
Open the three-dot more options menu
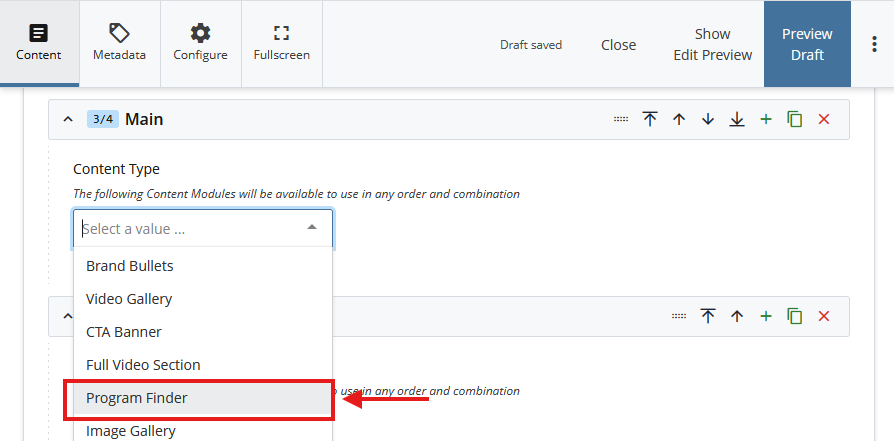pyautogui.click(x=874, y=44)
